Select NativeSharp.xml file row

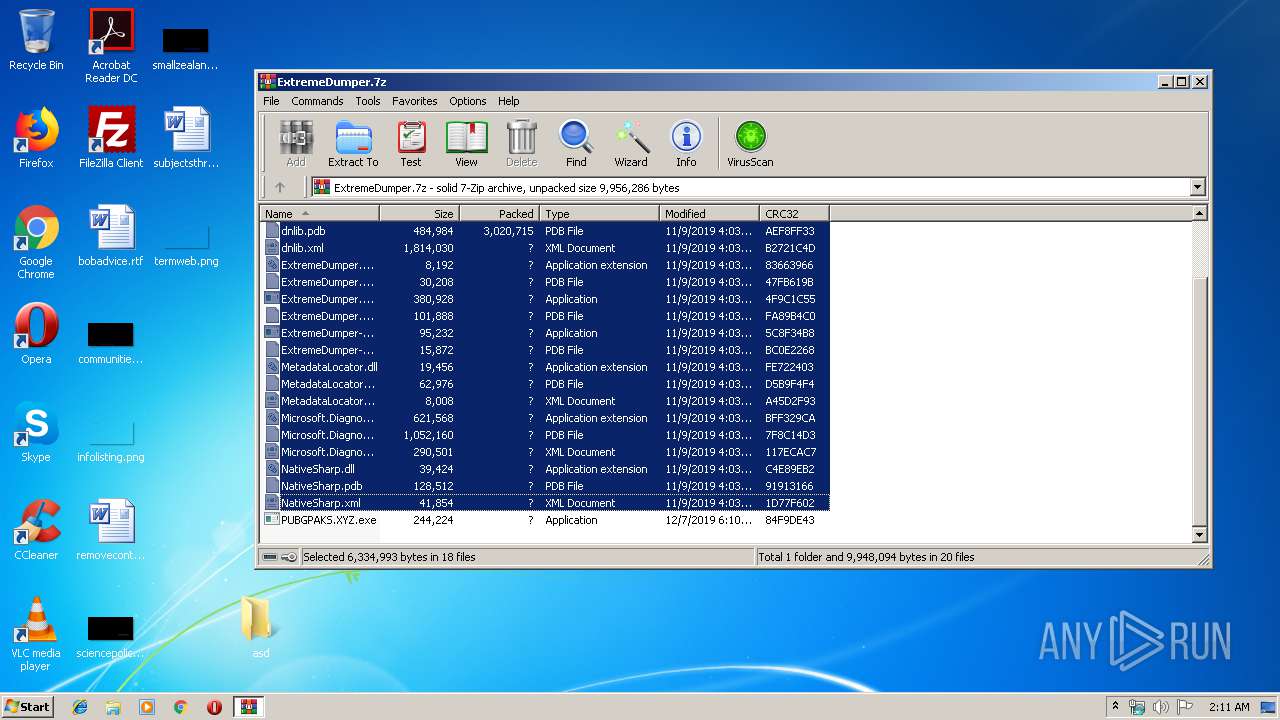tap(545, 503)
